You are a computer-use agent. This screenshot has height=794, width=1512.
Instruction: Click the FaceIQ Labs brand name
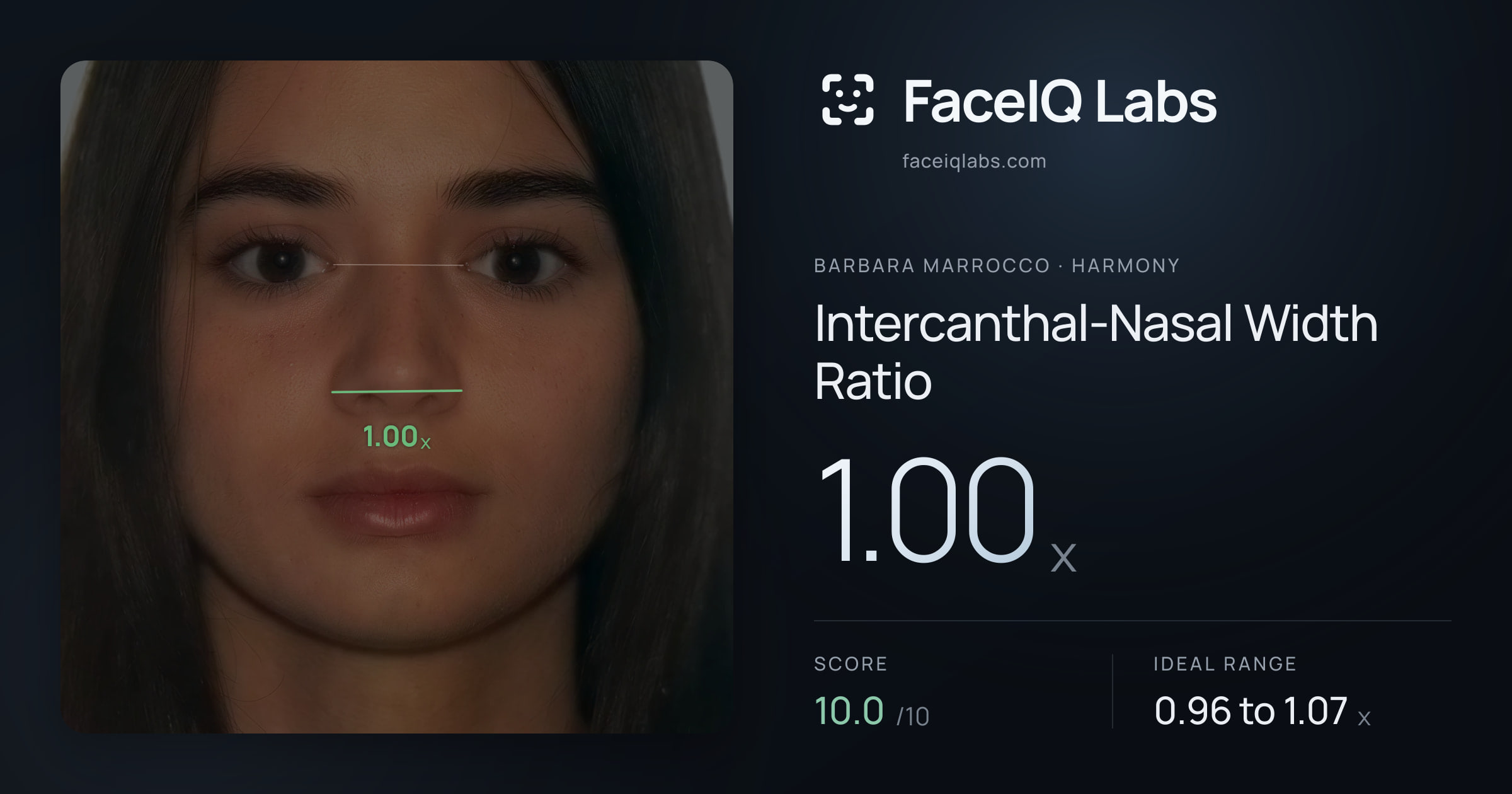click(x=1060, y=101)
